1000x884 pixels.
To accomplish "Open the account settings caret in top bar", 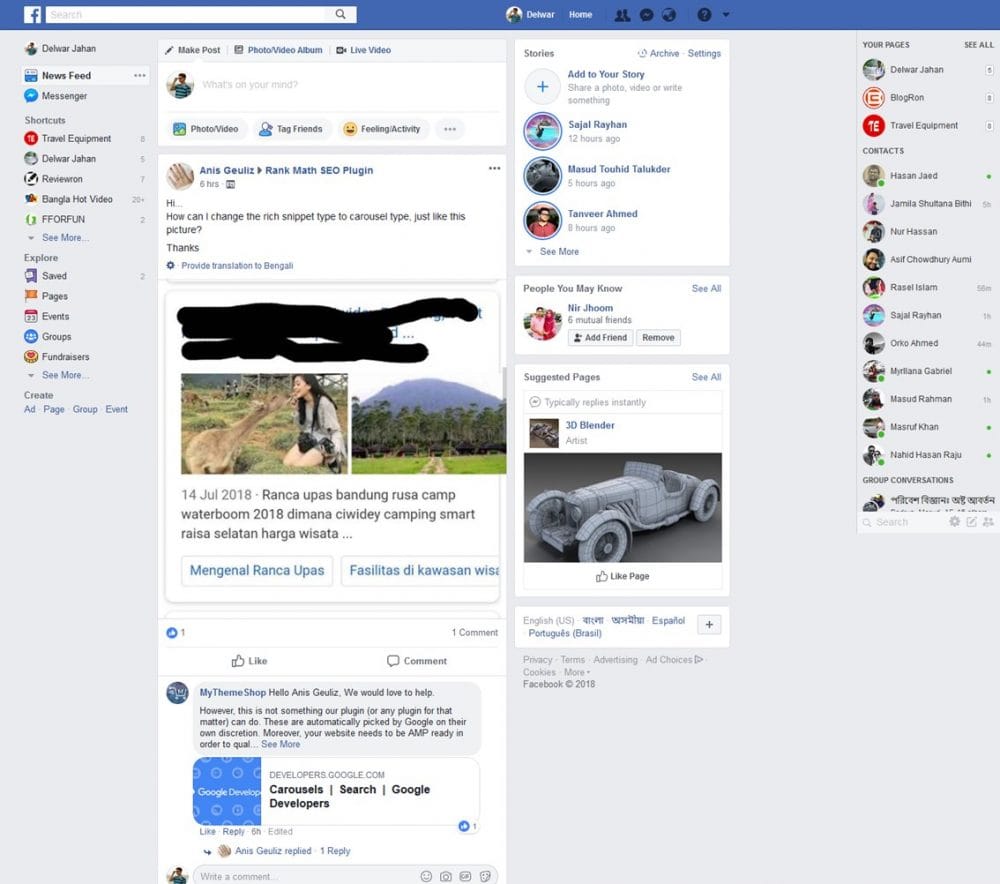I will pos(725,14).
